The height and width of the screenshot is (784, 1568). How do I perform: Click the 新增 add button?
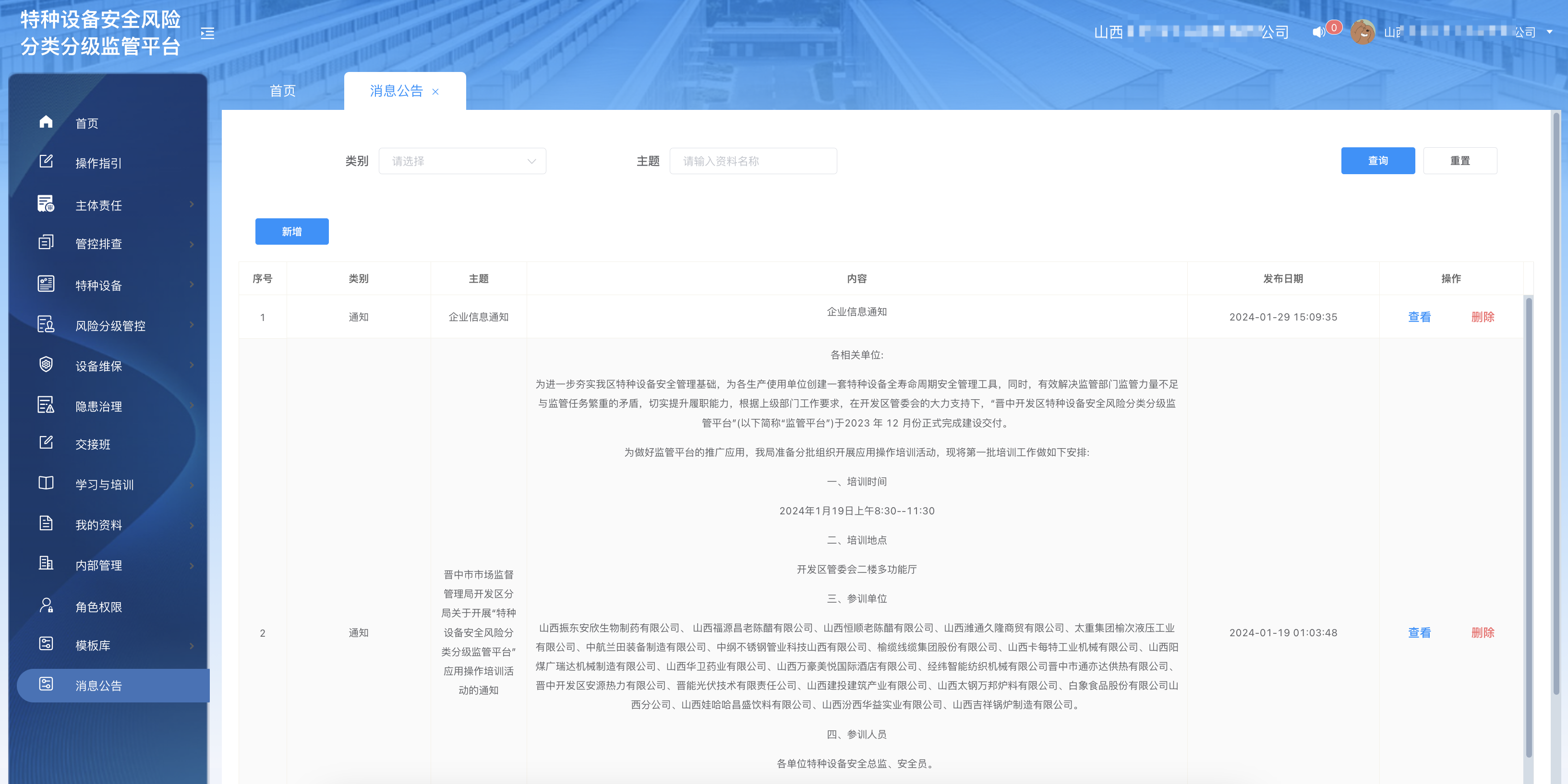[291, 232]
